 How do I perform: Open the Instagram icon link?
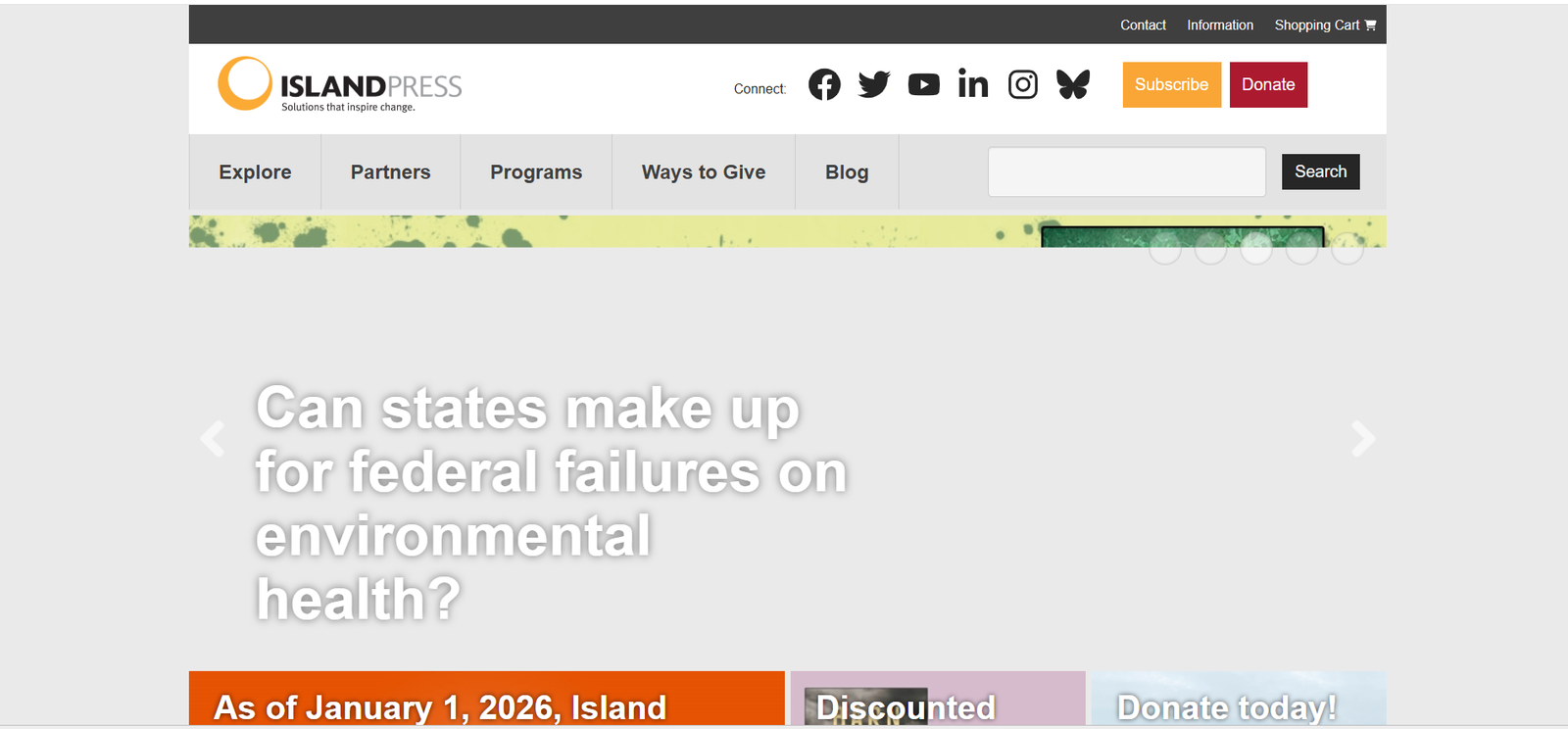coord(1023,85)
